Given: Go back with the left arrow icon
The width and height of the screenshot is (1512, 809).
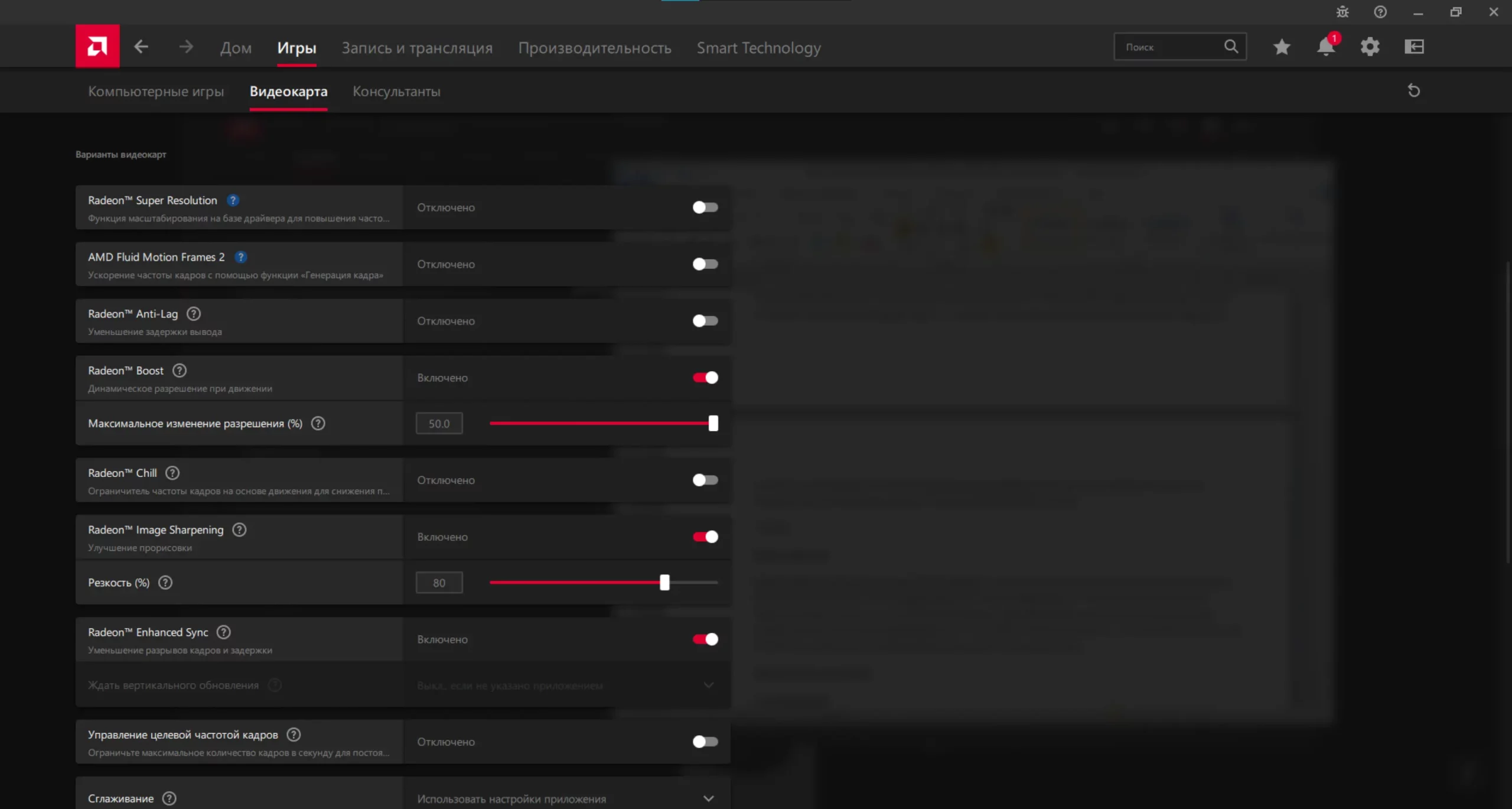Looking at the screenshot, I should click(x=141, y=47).
